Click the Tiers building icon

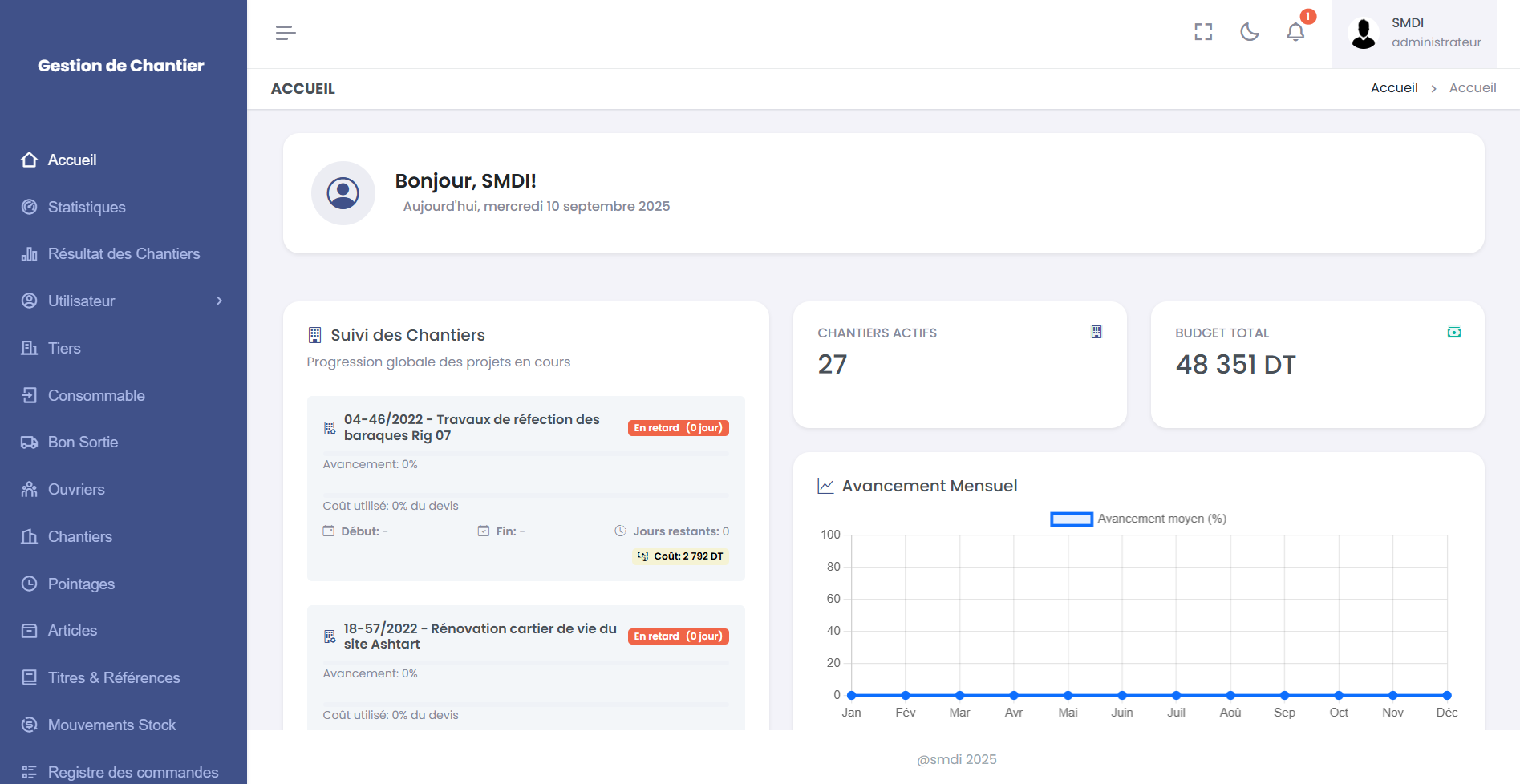[x=30, y=348]
